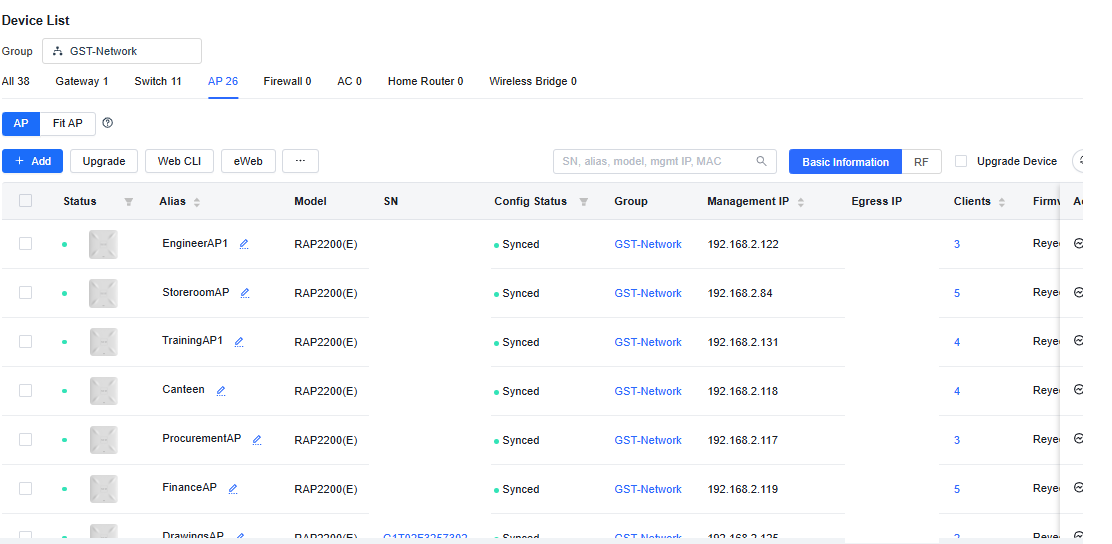Edit the FinanceAP alias name
The width and height of the screenshot is (1112, 544).
[233, 489]
